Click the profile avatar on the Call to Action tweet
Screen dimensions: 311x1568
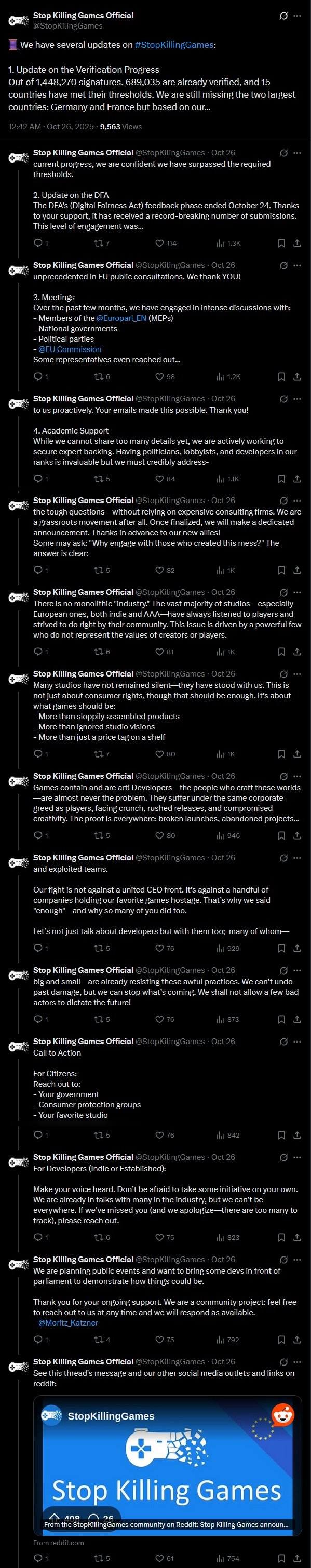point(19,1047)
